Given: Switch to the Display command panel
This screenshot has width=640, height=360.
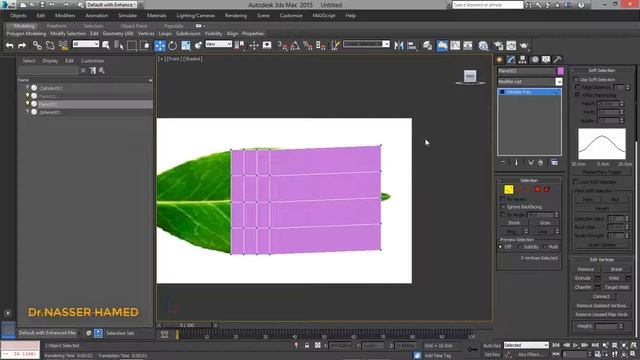Looking at the screenshot, I should tap(546, 60).
